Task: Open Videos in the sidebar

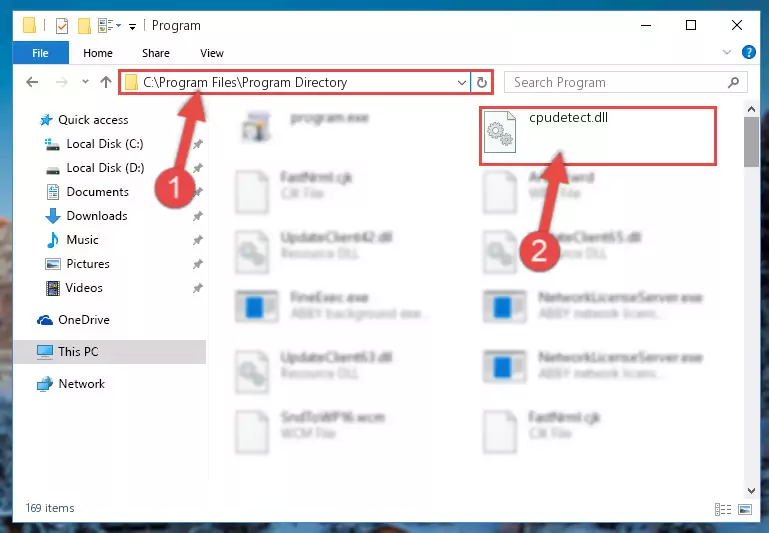Action: (x=84, y=288)
